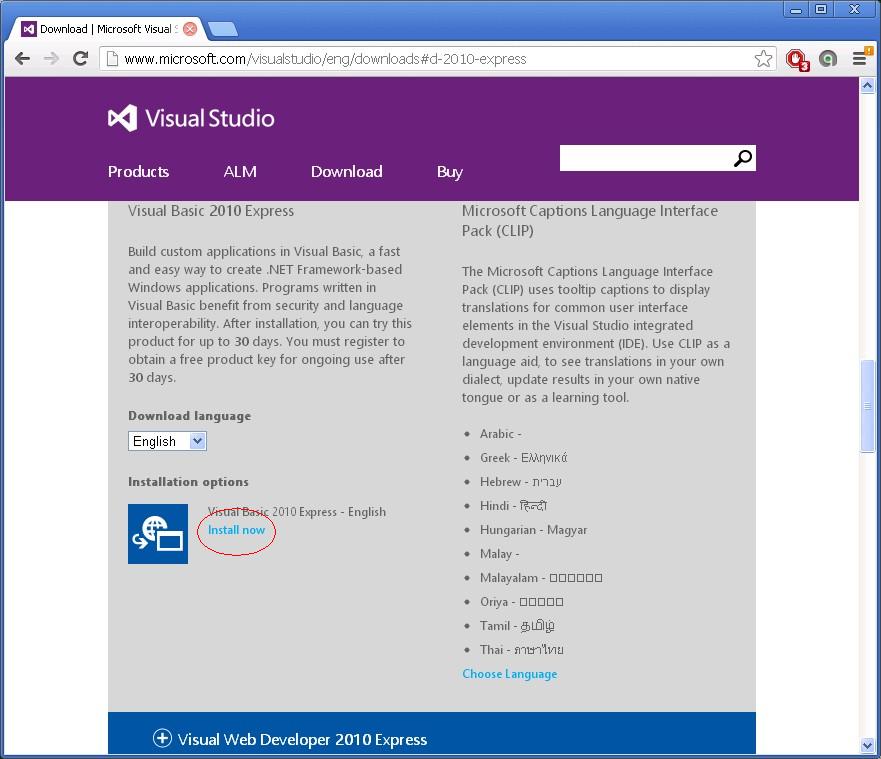Close the Download | Microsoft Visual tab
Viewport: 881px width, 759px height.
(x=190, y=29)
